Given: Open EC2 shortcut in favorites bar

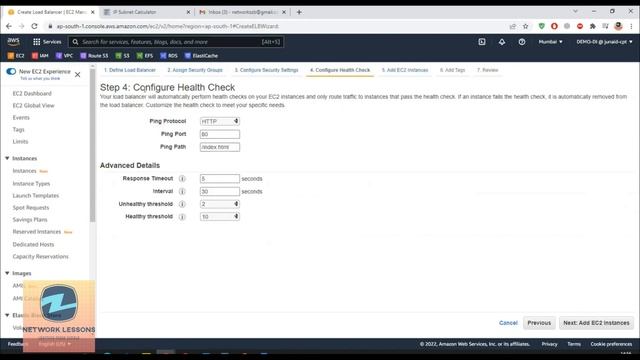Looking at the screenshot, I should coord(16,56).
